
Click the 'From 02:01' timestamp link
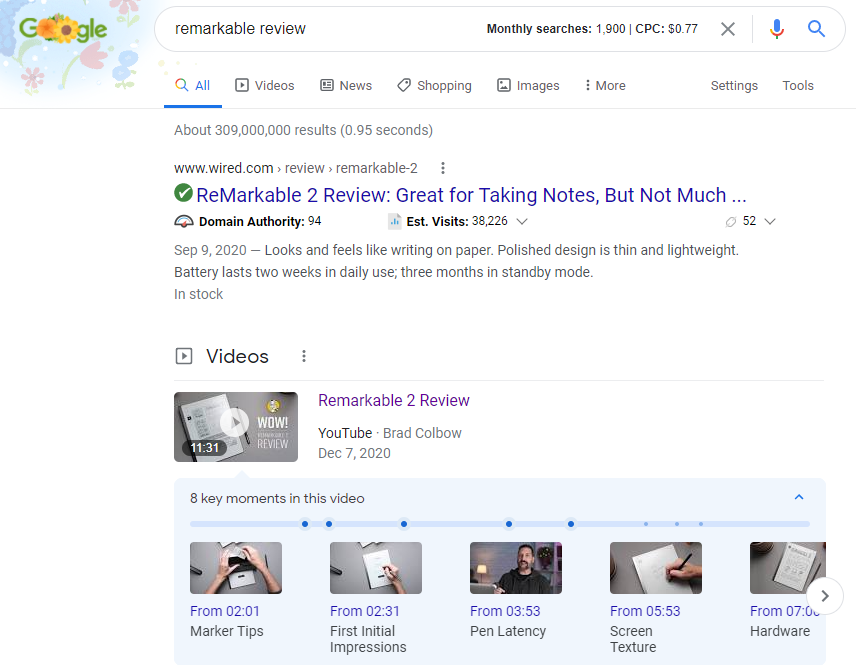coord(225,611)
